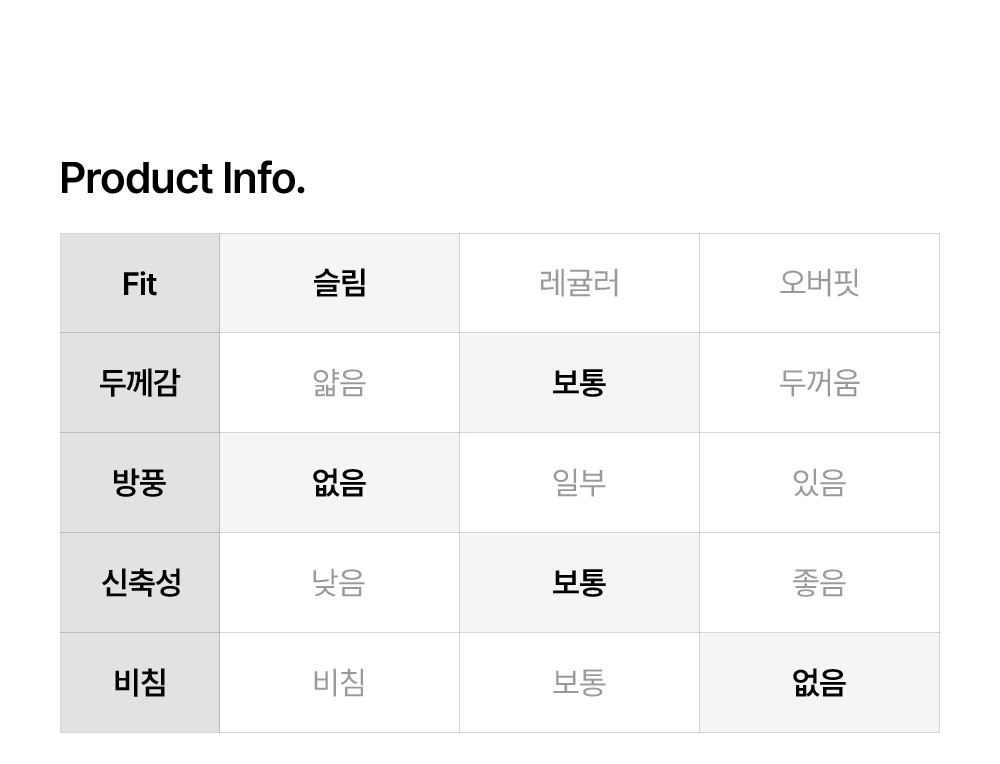
Task: Click 없음 in the 비침 row
Action: (x=819, y=683)
